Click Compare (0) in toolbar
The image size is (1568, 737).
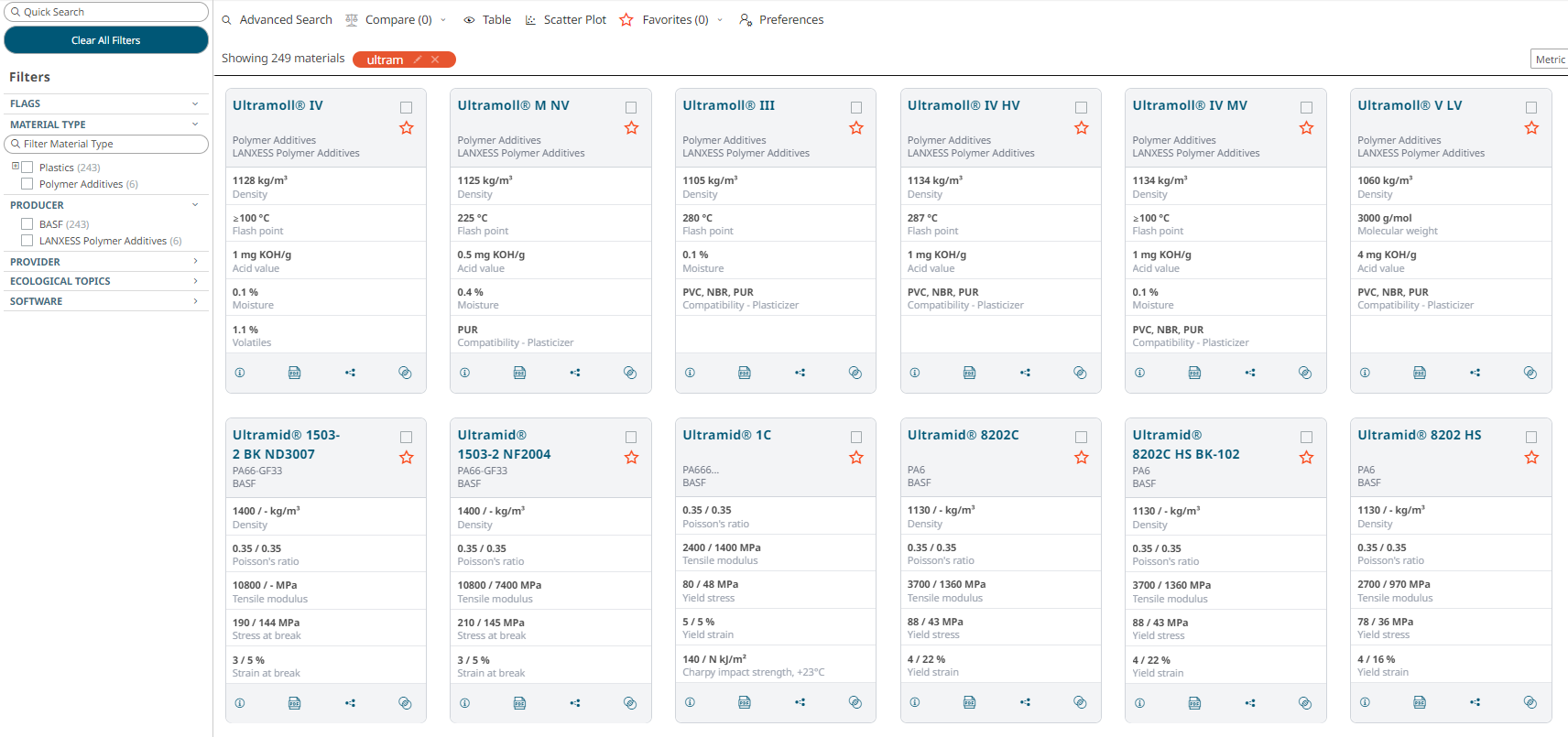click(x=388, y=20)
